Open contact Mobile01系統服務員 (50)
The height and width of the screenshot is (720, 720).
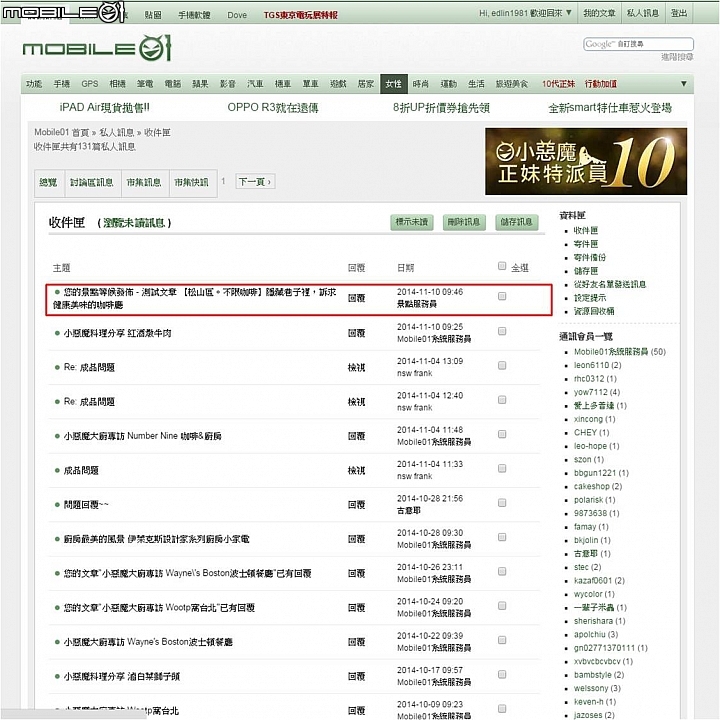click(x=620, y=352)
